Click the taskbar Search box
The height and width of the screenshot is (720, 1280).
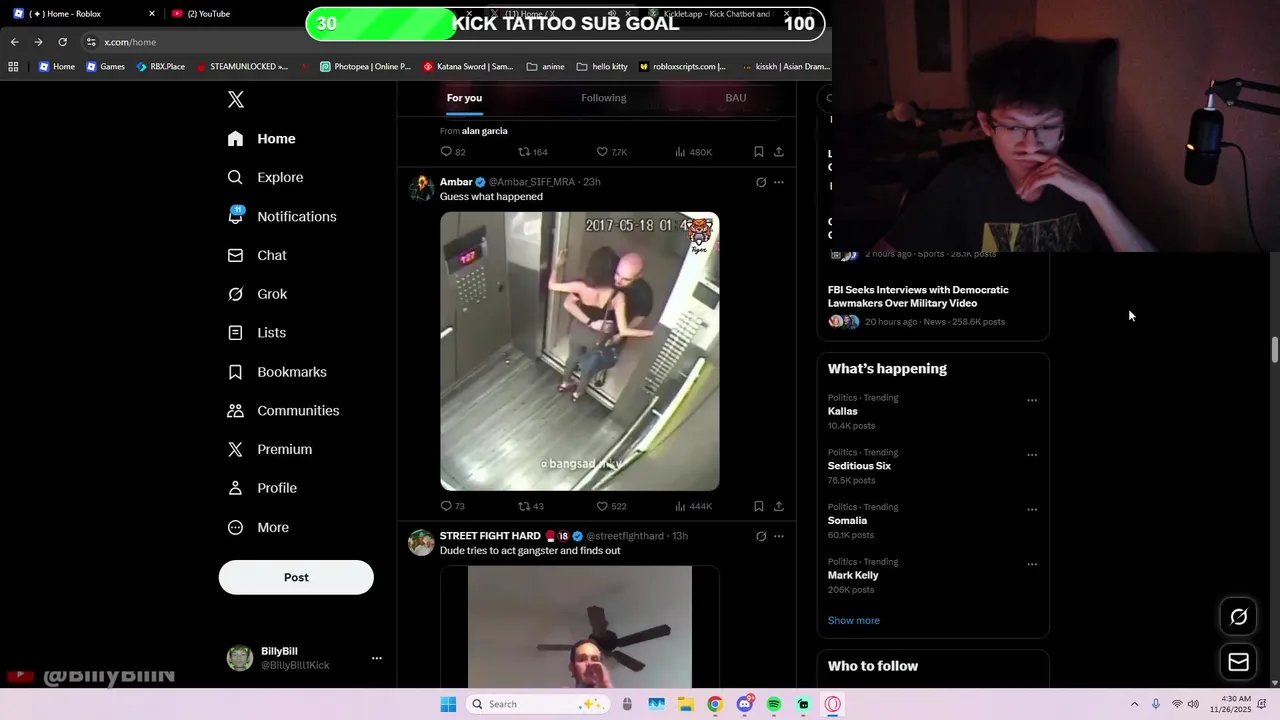click(x=536, y=704)
